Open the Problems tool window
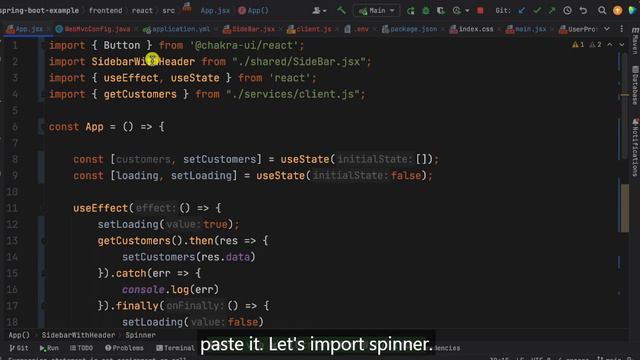Screen dimensions: 640x360 coord(124,348)
